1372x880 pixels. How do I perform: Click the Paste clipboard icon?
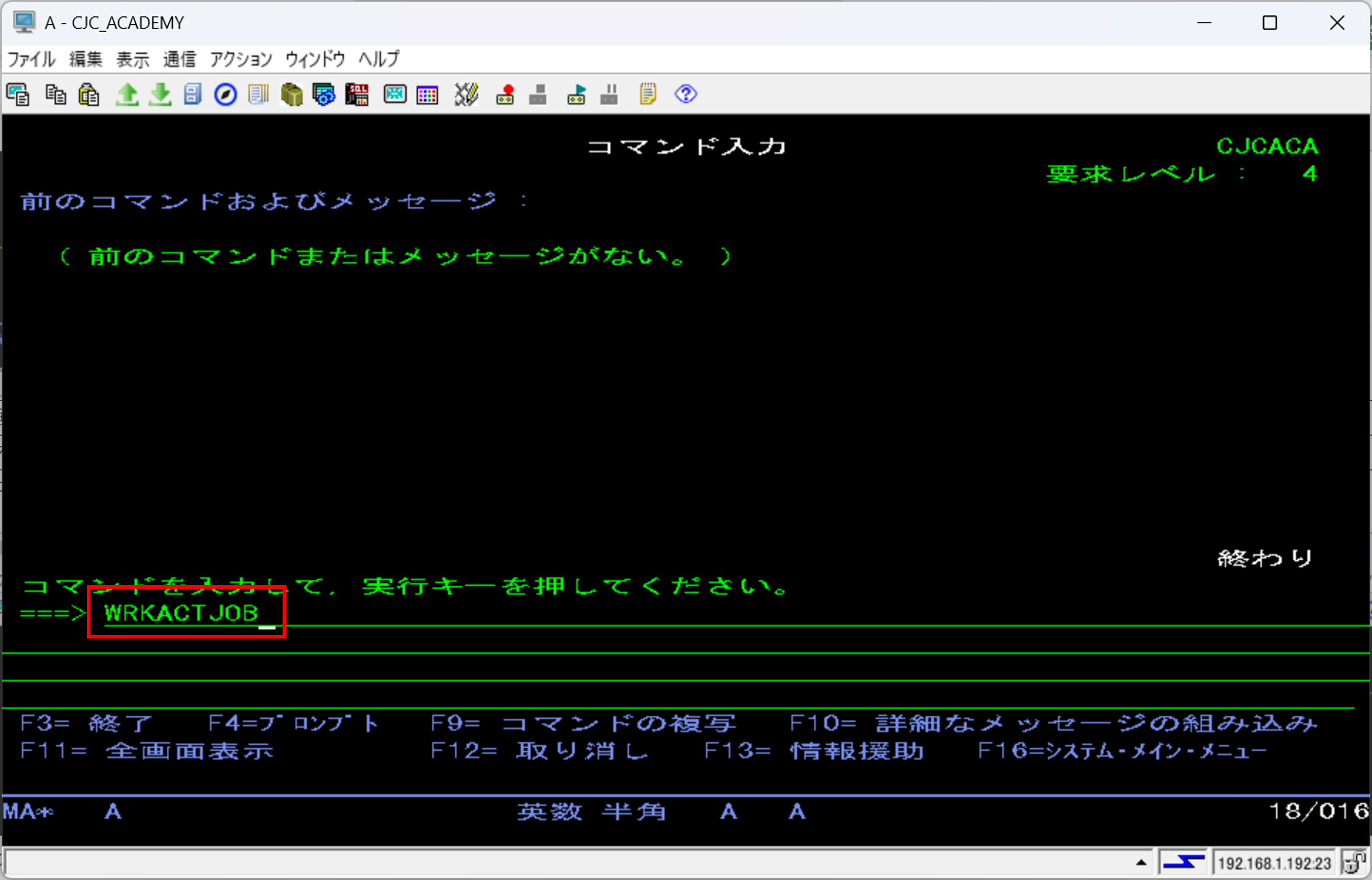pos(88,94)
